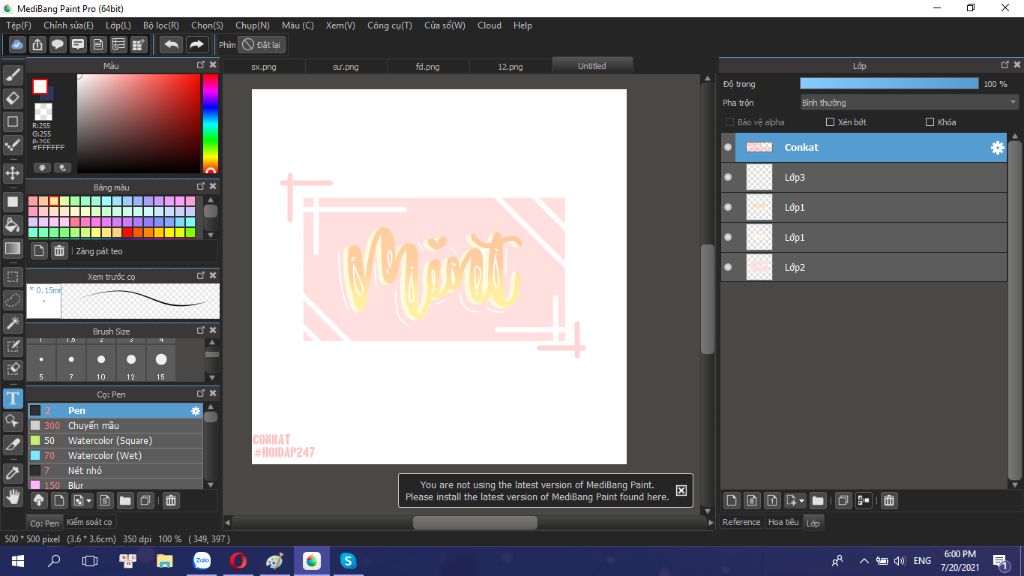The height and width of the screenshot is (576, 1024).
Task: Open the add-brush dropdown in Cọ panel
Action: [x=89, y=501]
